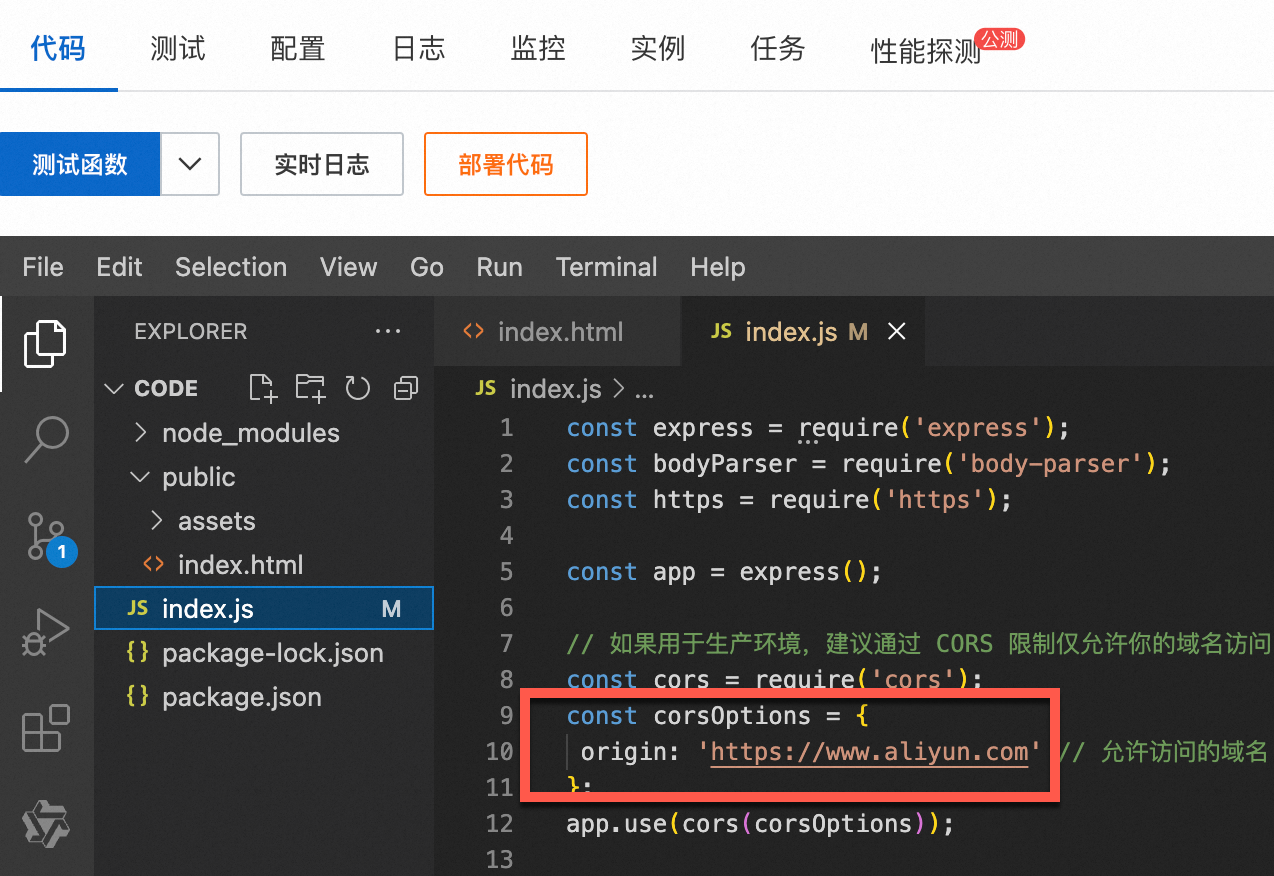Image resolution: width=1274 pixels, height=876 pixels.
Task: Switch to the 测试 tab
Action: click(x=178, y=47)
